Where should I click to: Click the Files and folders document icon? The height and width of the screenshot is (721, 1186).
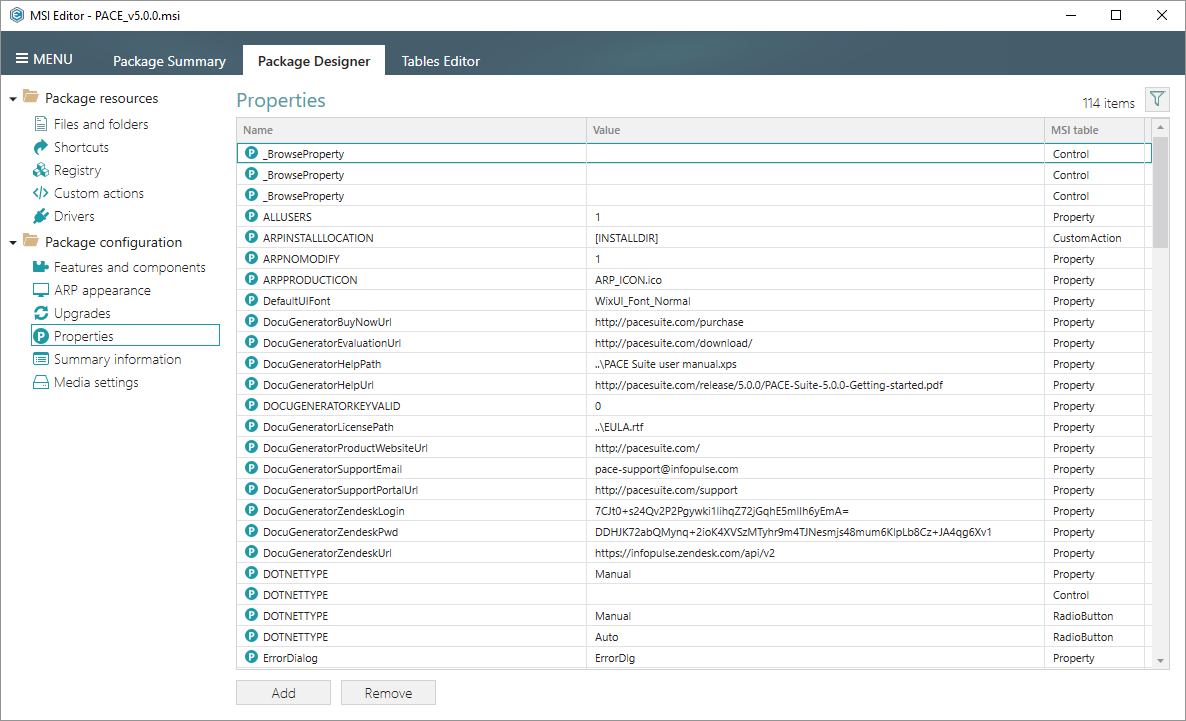click(x=41, y=124)
